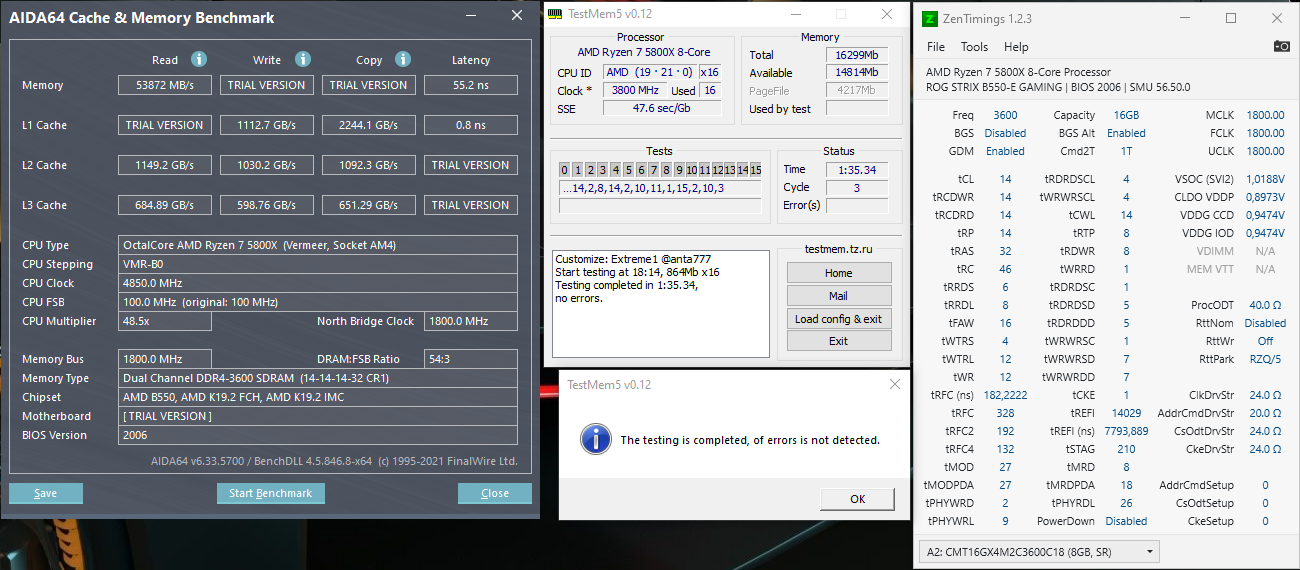Click the RttPark RZQ/5 value
This screenshot has height=570, width=1300.
point(1265,359)
